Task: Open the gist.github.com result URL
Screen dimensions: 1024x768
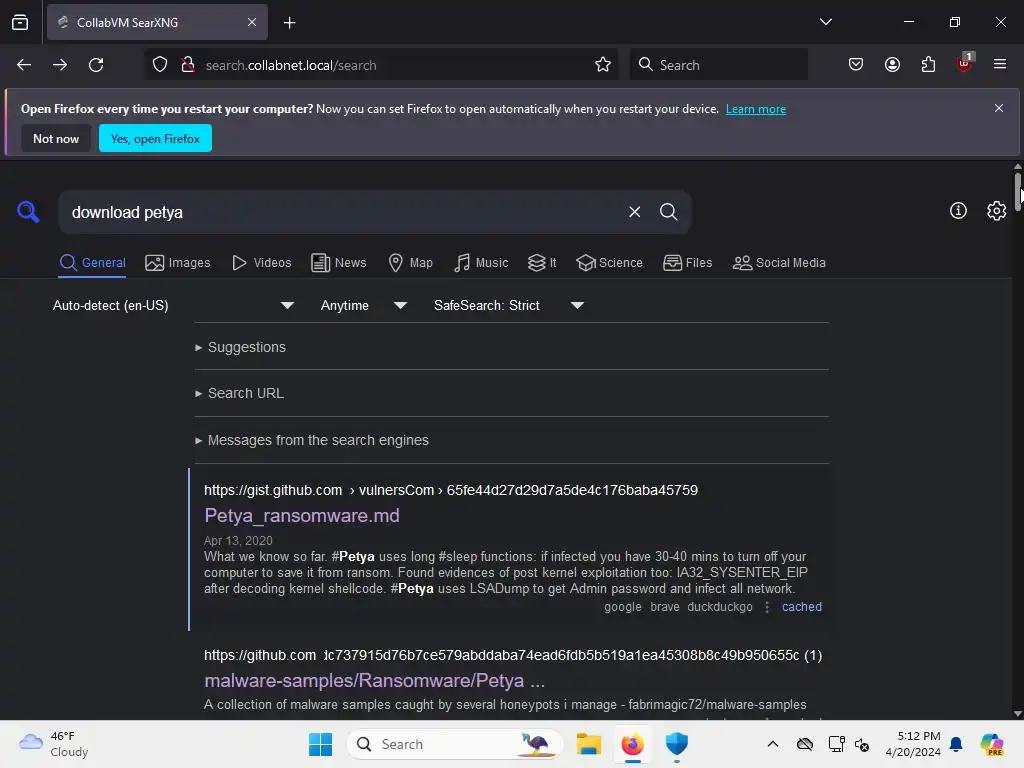Action: (451, 490)
